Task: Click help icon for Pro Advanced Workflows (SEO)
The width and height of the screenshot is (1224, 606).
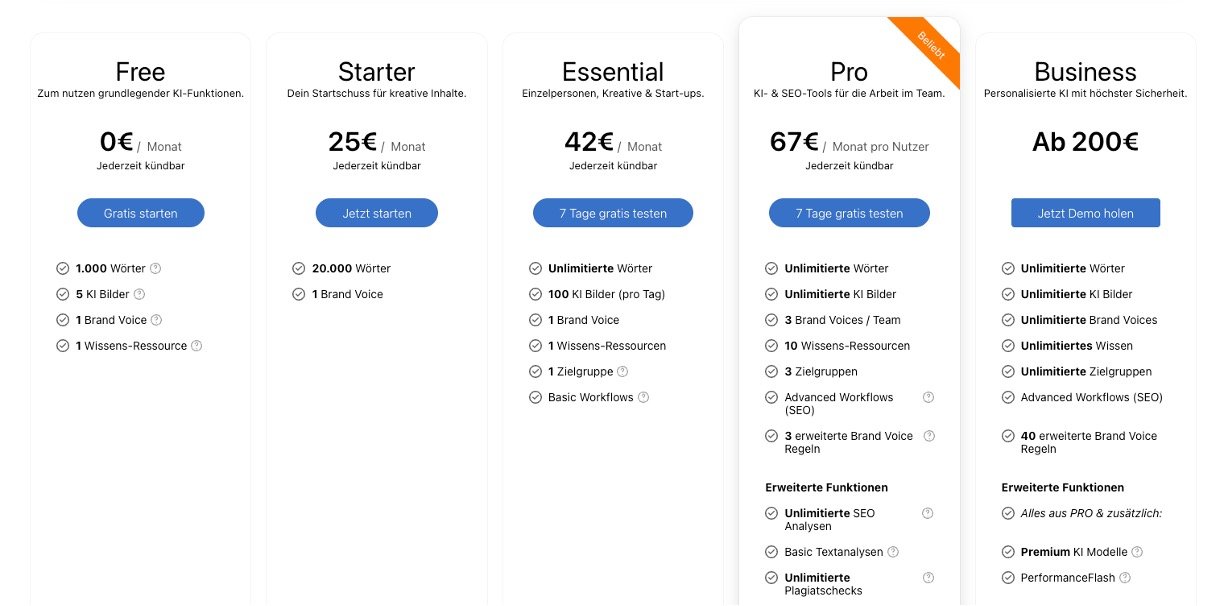Action: click(928, 397)
